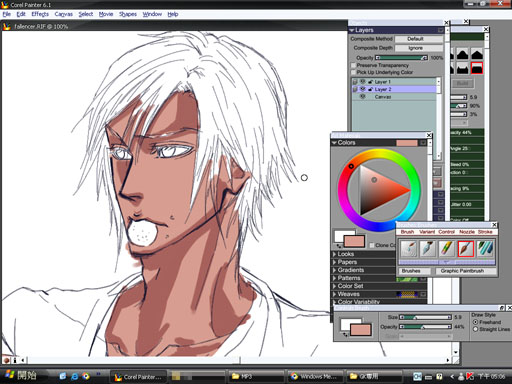Click the Chrome quick launch icon
Viewport: 512px width, 384px height.
pyautogui.click(x=86, y=377)
